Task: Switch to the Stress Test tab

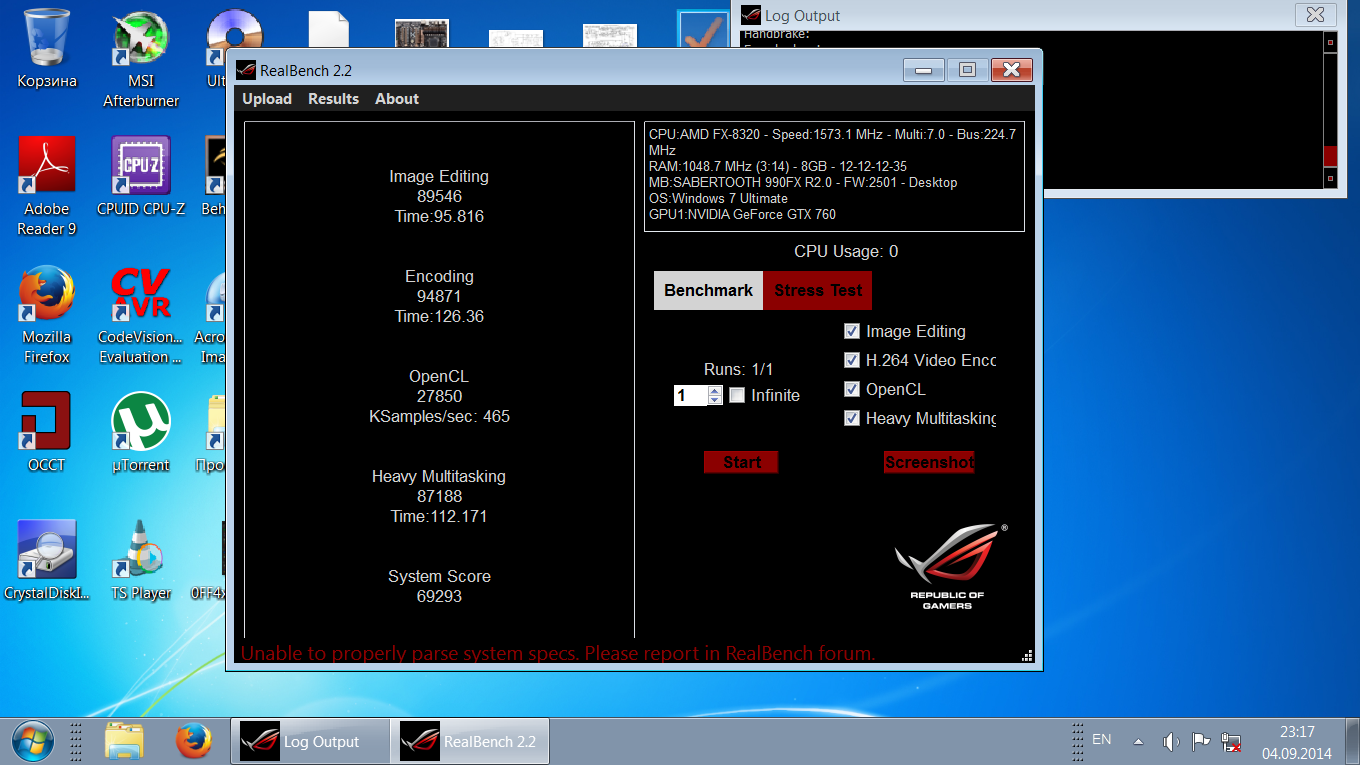Action: click(x=818, y=290)
